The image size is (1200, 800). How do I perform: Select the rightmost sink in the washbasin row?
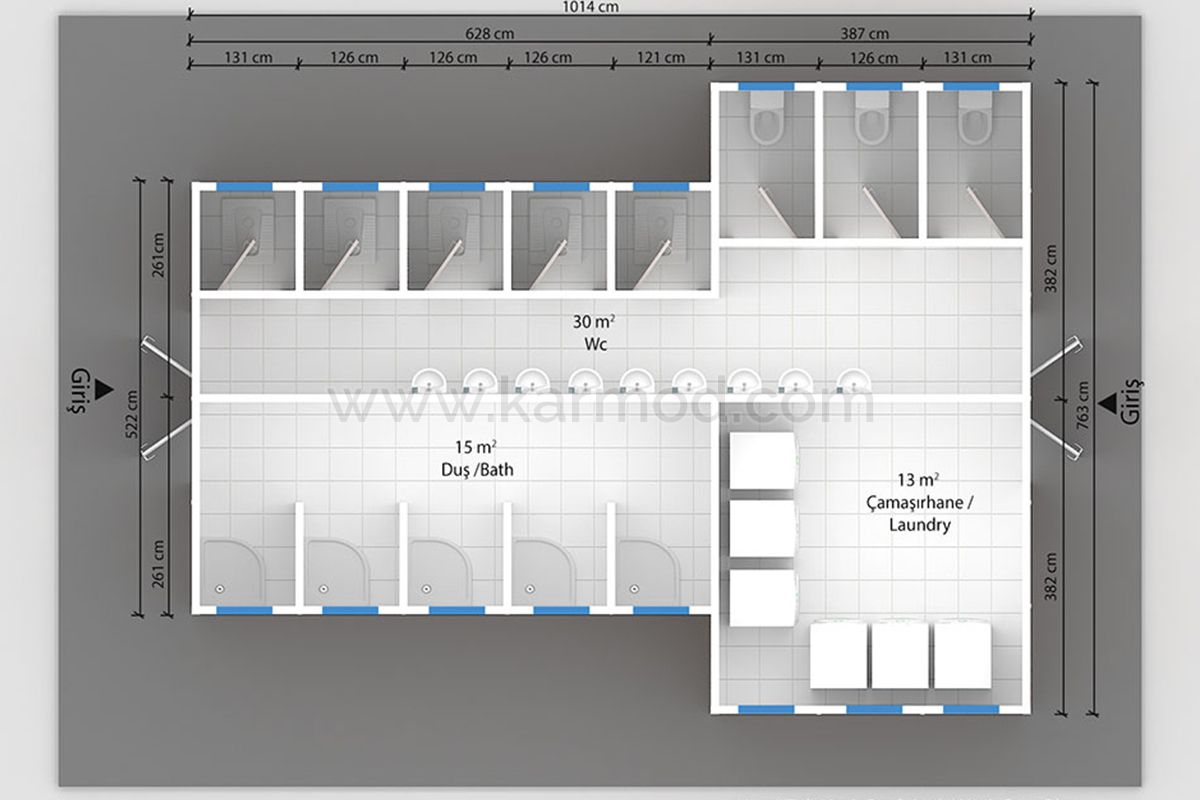[852, 380]
